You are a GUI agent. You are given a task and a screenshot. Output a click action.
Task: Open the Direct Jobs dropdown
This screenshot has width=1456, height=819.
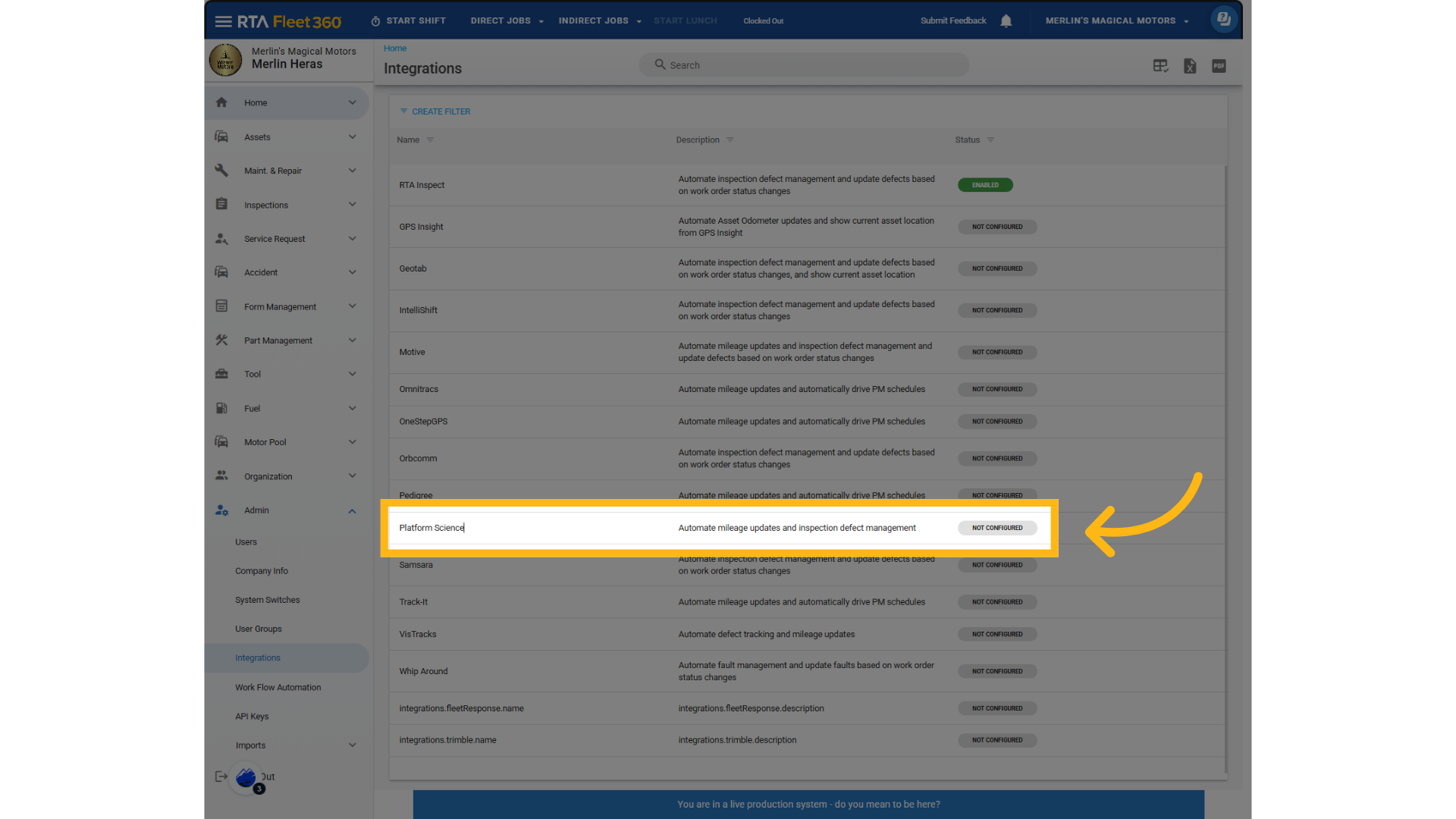(x=507, y=21)
